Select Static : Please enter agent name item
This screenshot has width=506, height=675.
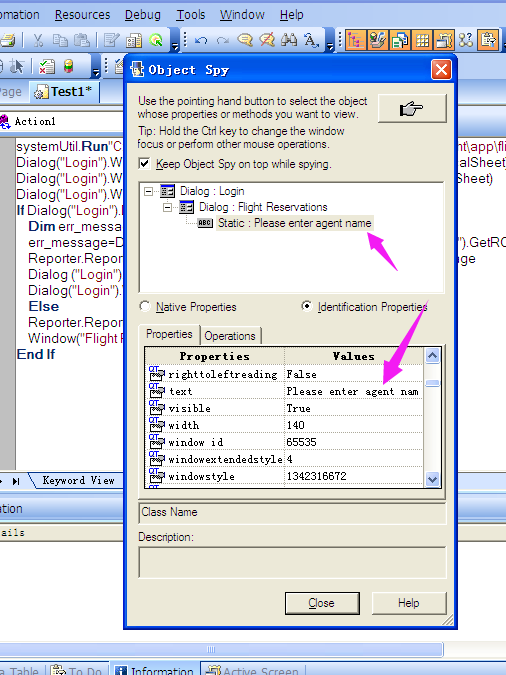tap(295, 223)
